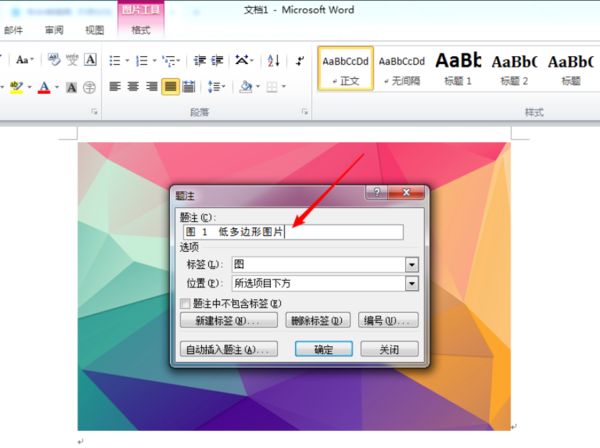
Task: Toggle justify alignment button
Action: point(170,87)
